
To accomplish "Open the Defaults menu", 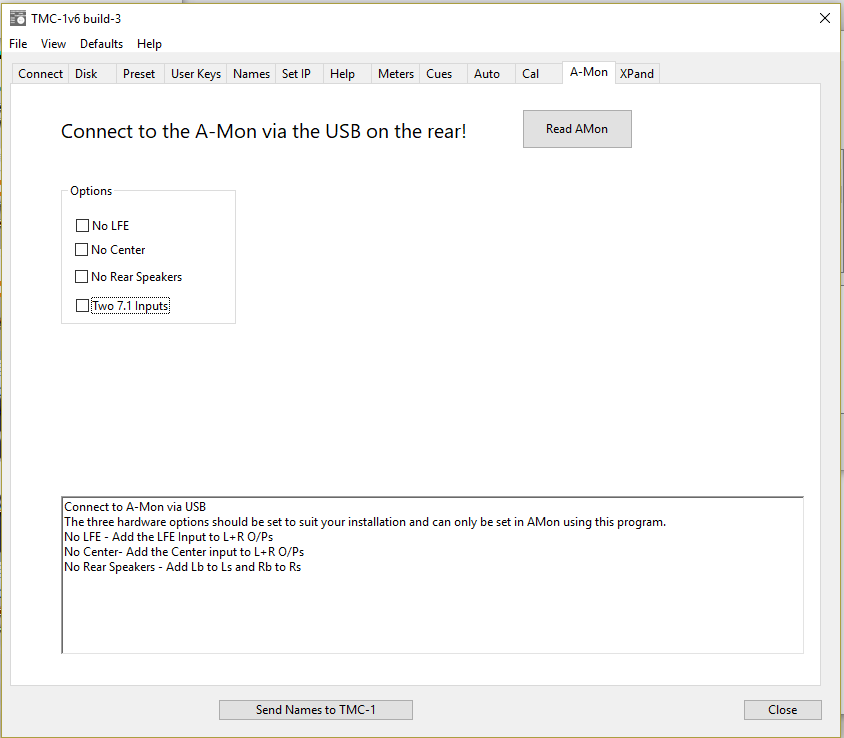I will (x=101, y=44).
